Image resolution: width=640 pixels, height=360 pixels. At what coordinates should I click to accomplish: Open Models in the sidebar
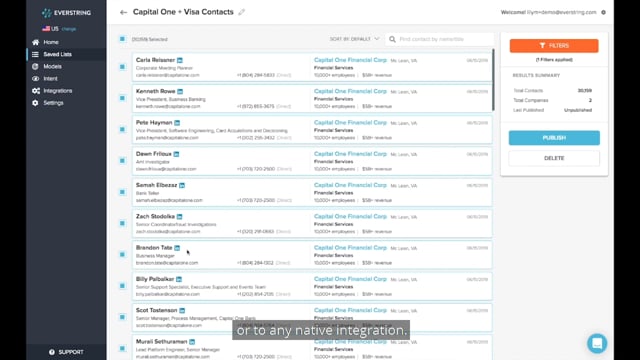pyautogui.click(x=53, y=67)
